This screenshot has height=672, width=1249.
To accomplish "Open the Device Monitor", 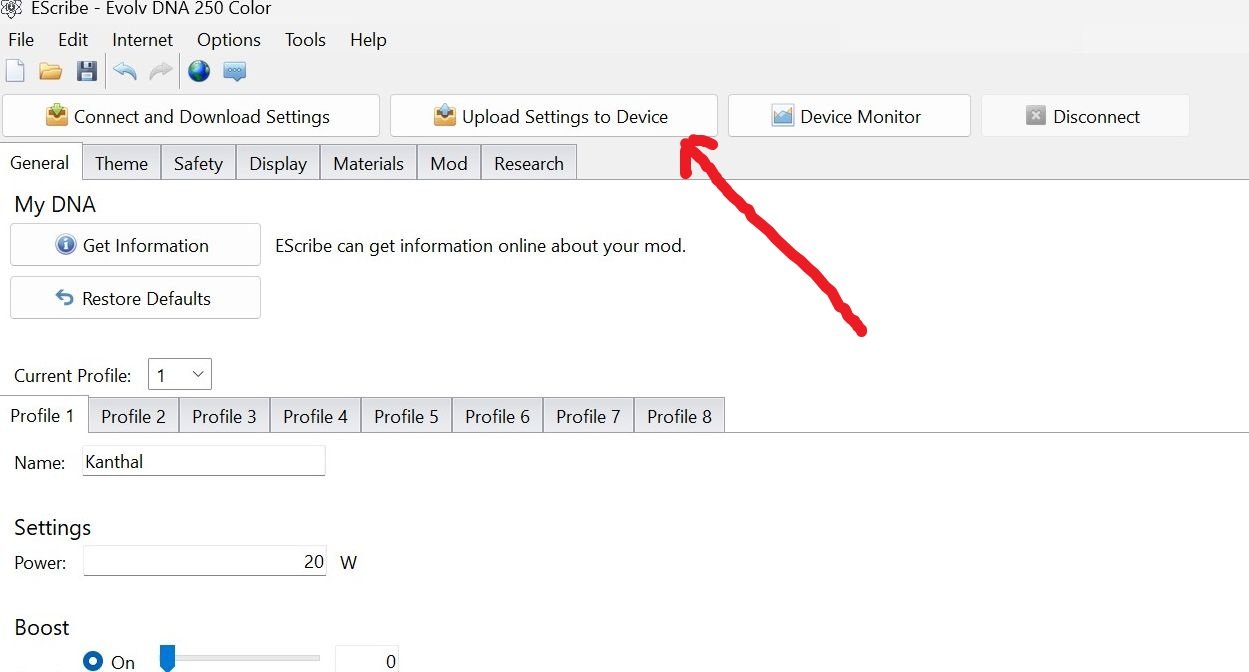I will pyautogui.click(x=848, y=116).
